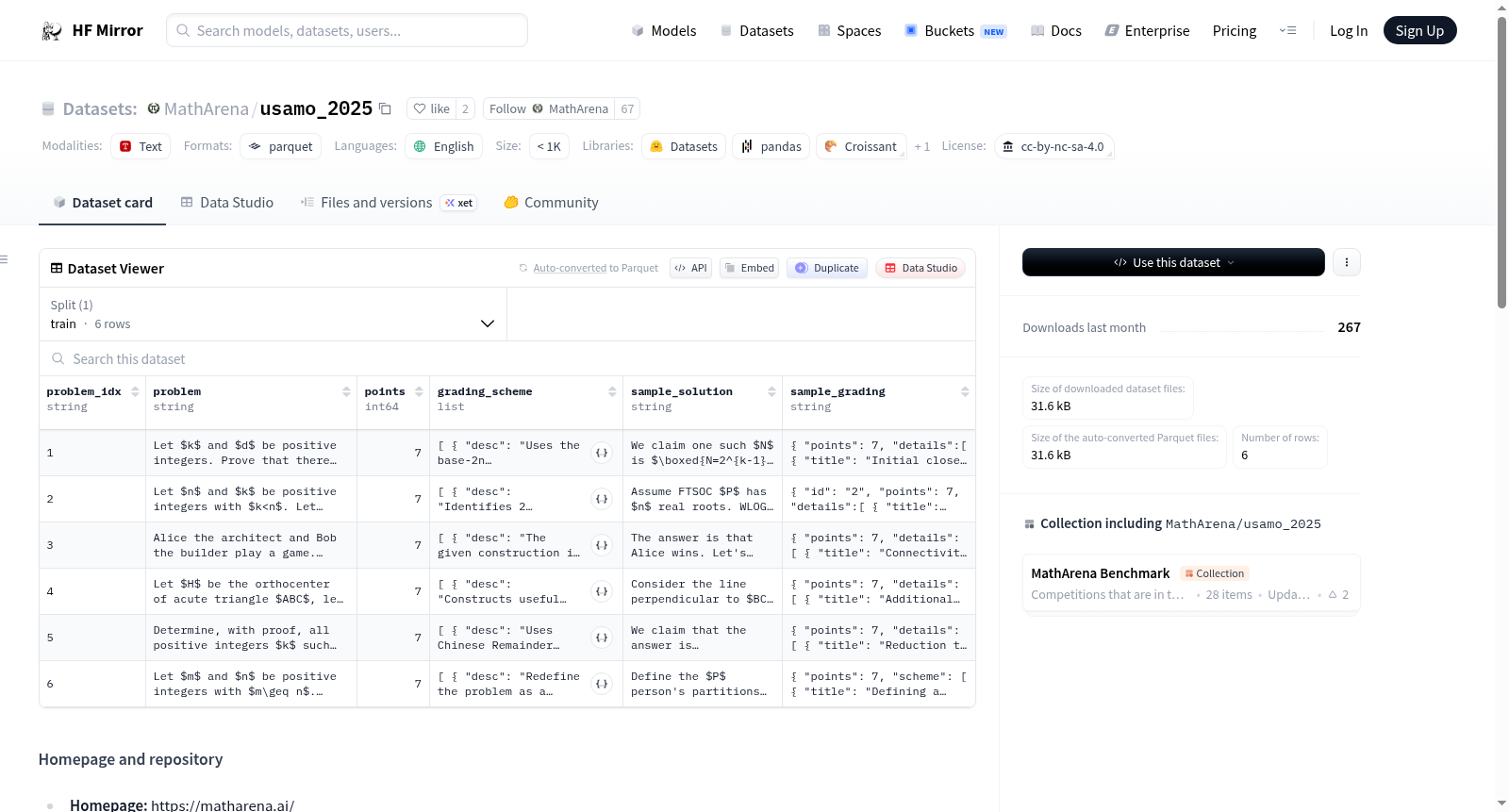Expand grading_scheme JSON in row 2
The width and height of the screenshot is (1509, 812).
[602, 499]
